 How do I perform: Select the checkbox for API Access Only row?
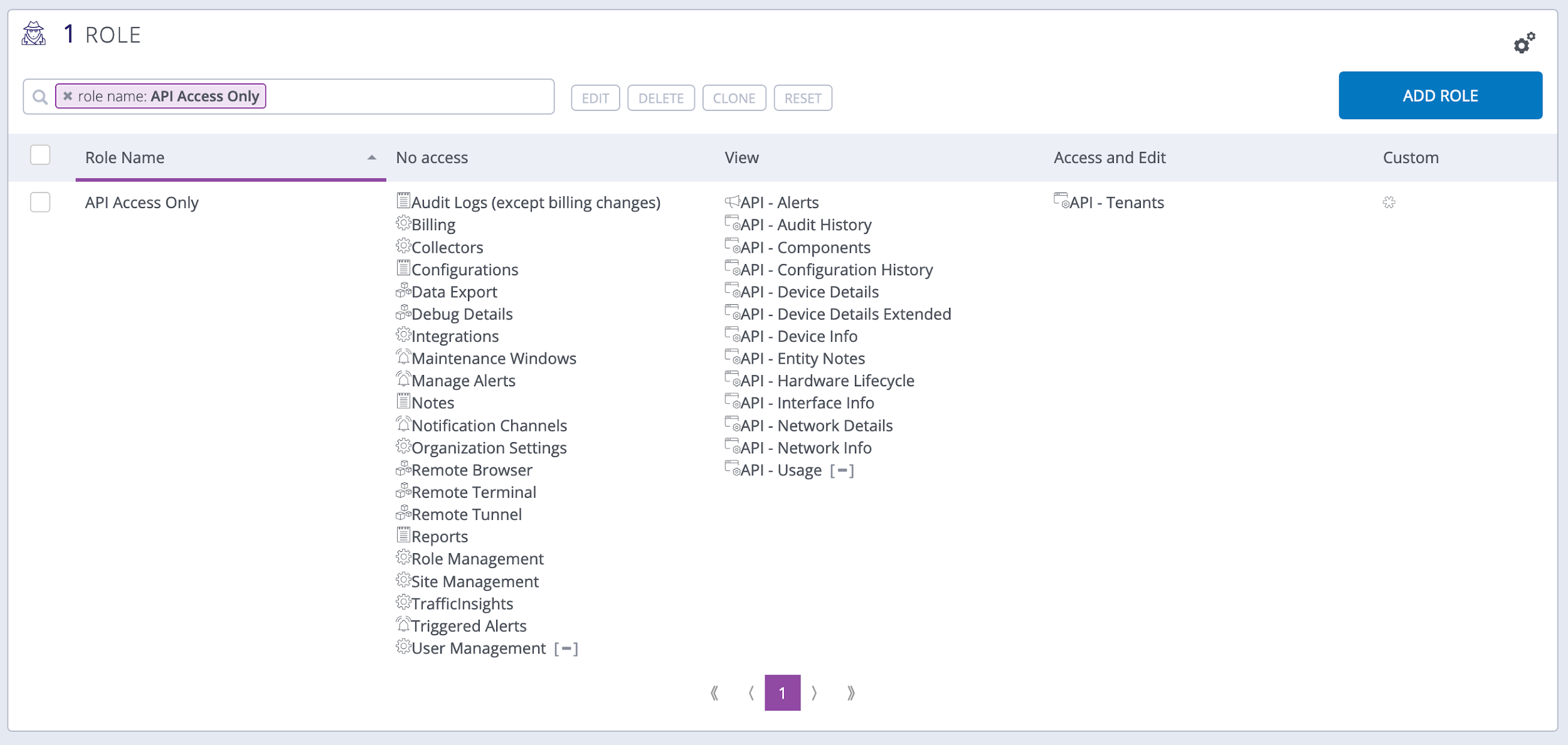[x=40, y=202]
